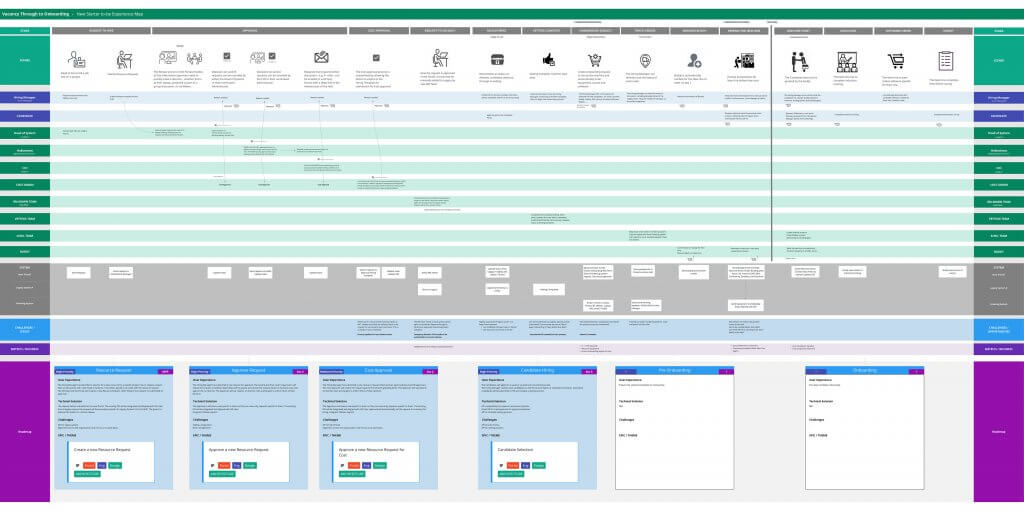Click green tag beside blue tag in Candidate Selection epic

click(x=539, y=465)
